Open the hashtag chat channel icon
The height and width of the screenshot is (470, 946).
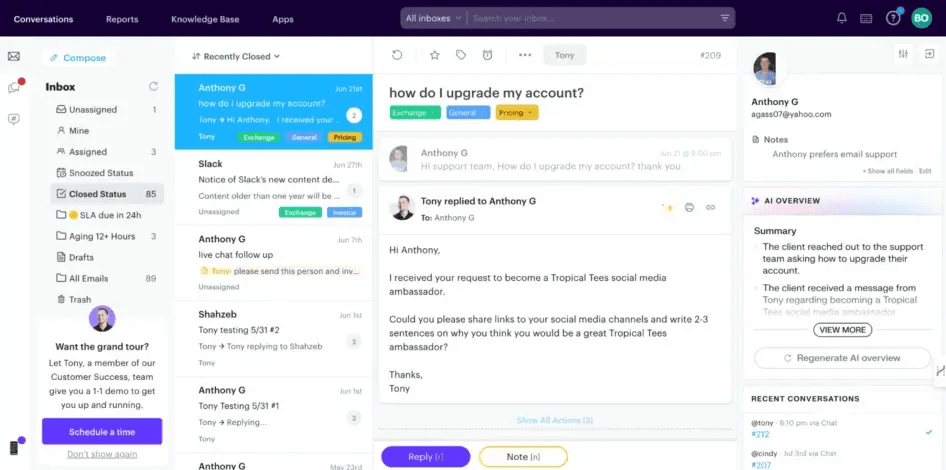tap(14, 119)
